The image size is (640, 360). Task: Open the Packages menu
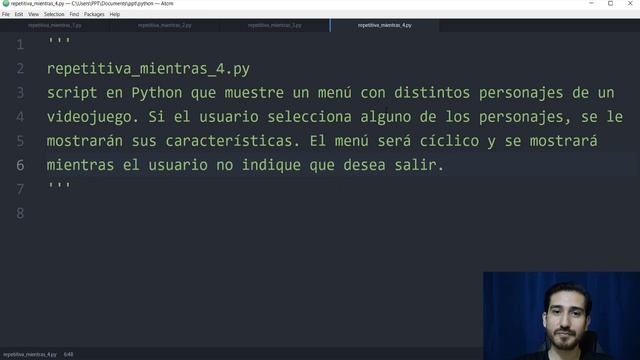pos(94,14)
